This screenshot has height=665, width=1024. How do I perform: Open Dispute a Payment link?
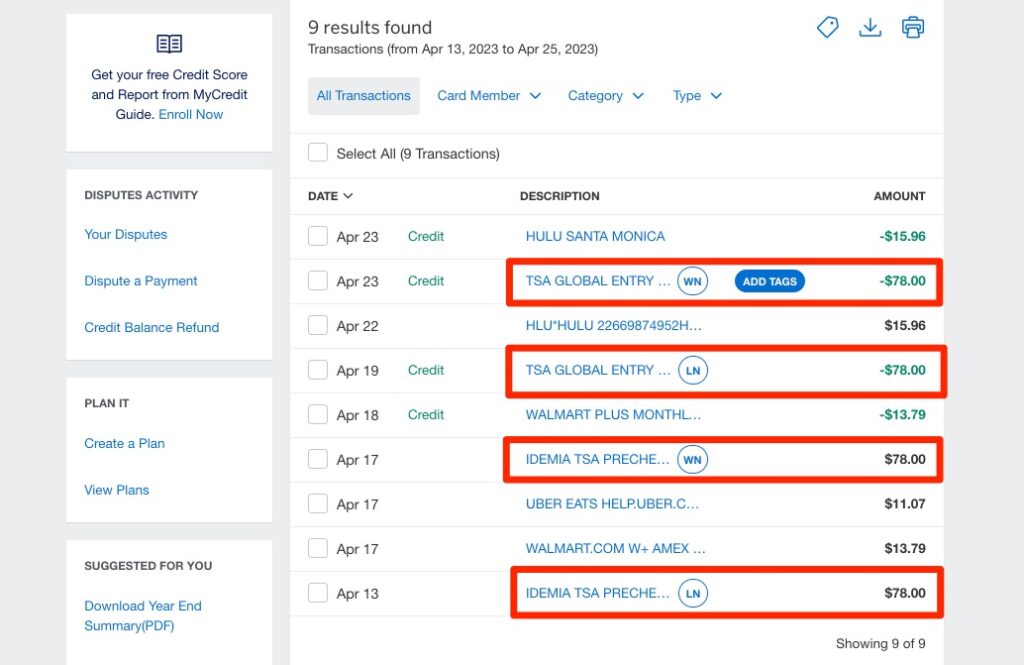click(x=141, y=281)
